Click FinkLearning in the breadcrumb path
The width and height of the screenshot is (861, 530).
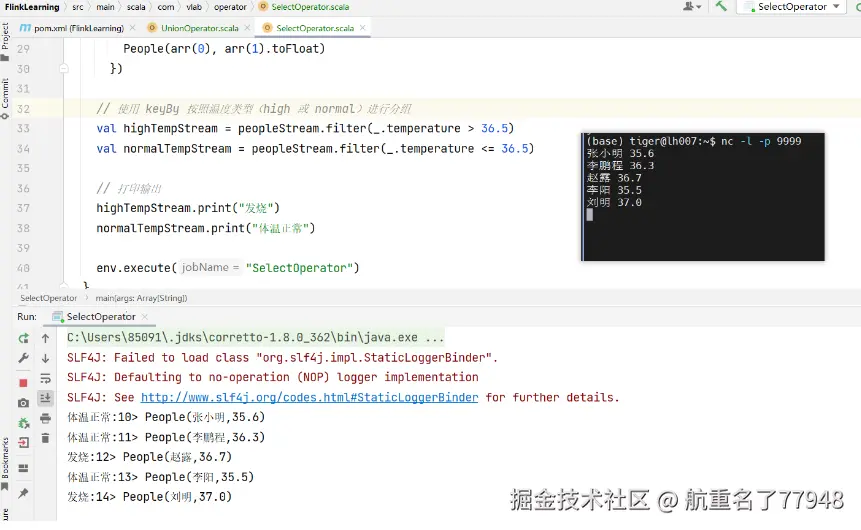coord(32,7)
